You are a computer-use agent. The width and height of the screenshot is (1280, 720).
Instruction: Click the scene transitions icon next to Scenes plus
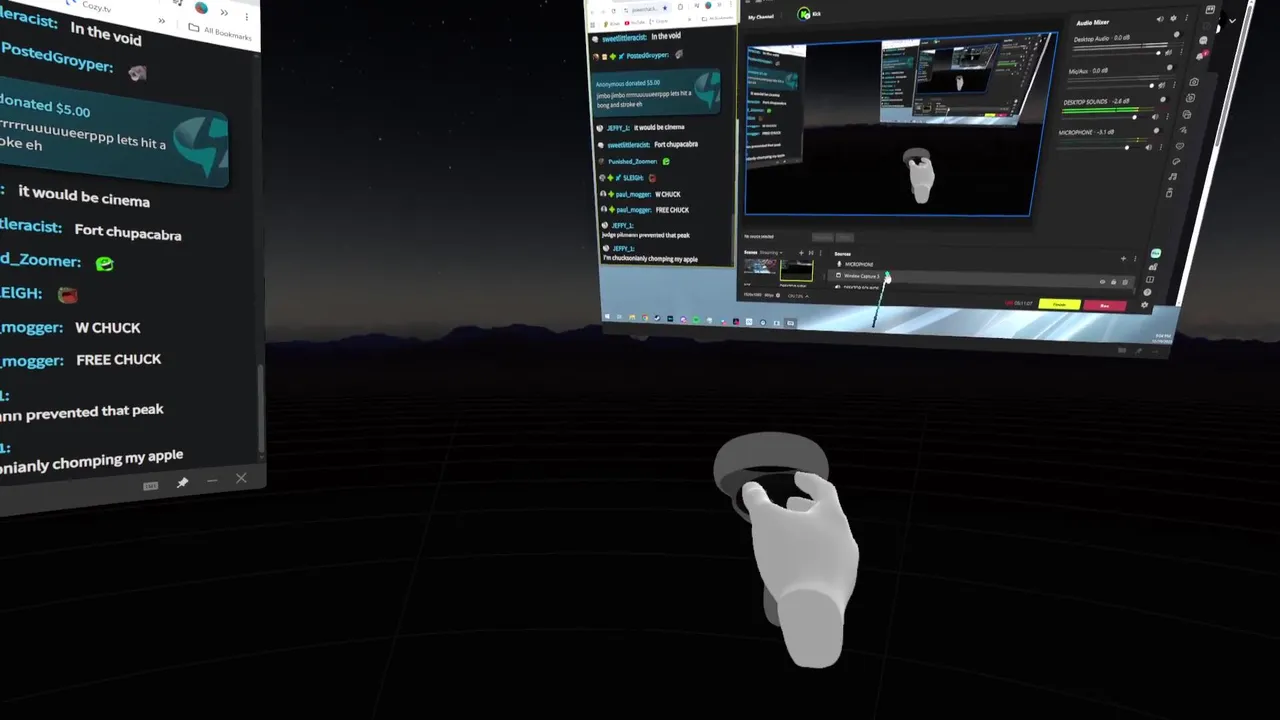[x=811, y=253]
